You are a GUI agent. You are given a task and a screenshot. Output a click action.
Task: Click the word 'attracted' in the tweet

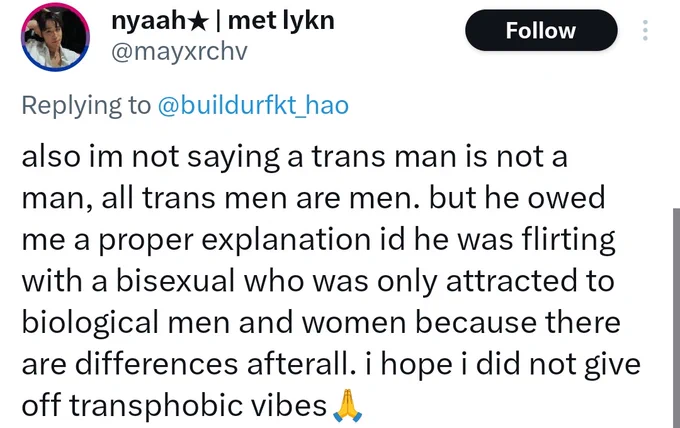coord(512,281)
